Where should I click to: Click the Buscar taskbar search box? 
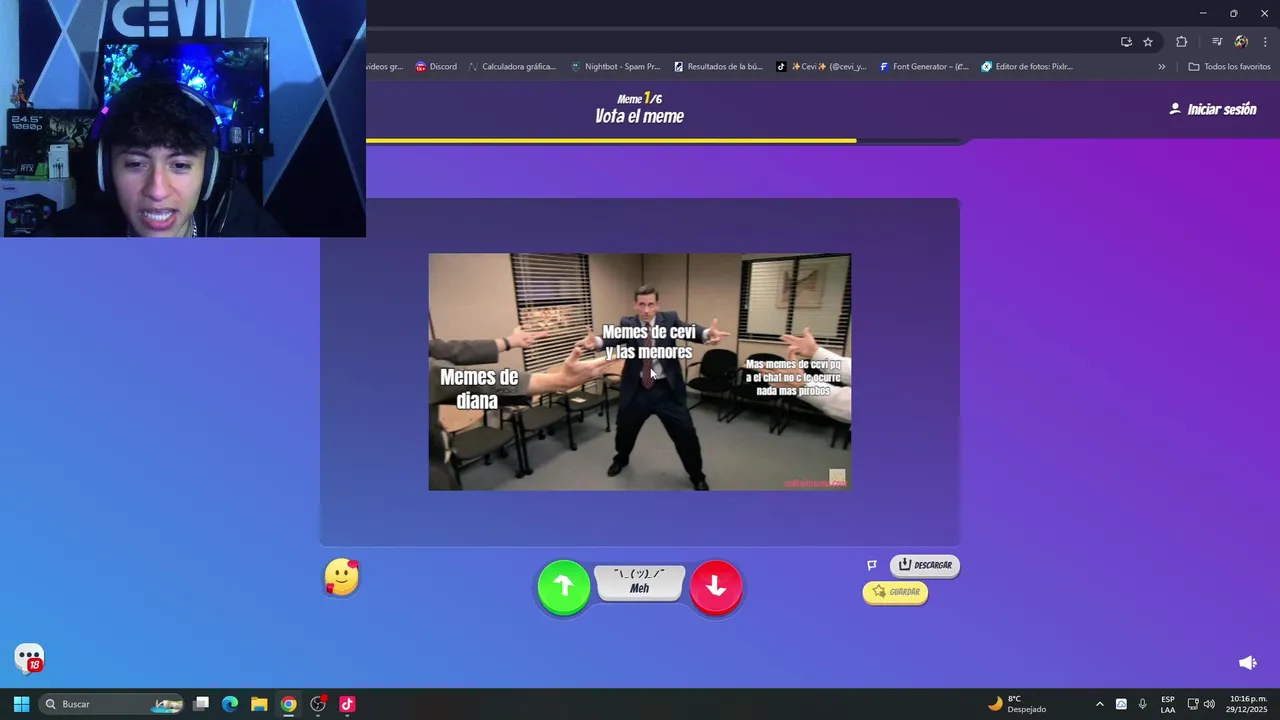112,704
